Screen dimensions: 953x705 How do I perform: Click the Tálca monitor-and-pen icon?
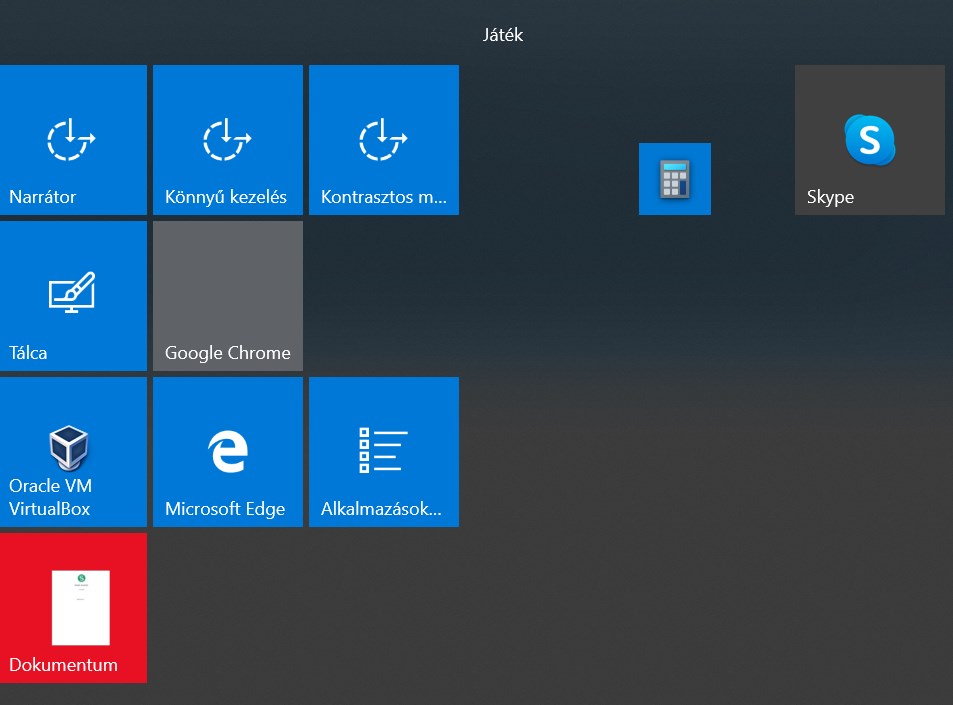(x=72, y=292)
